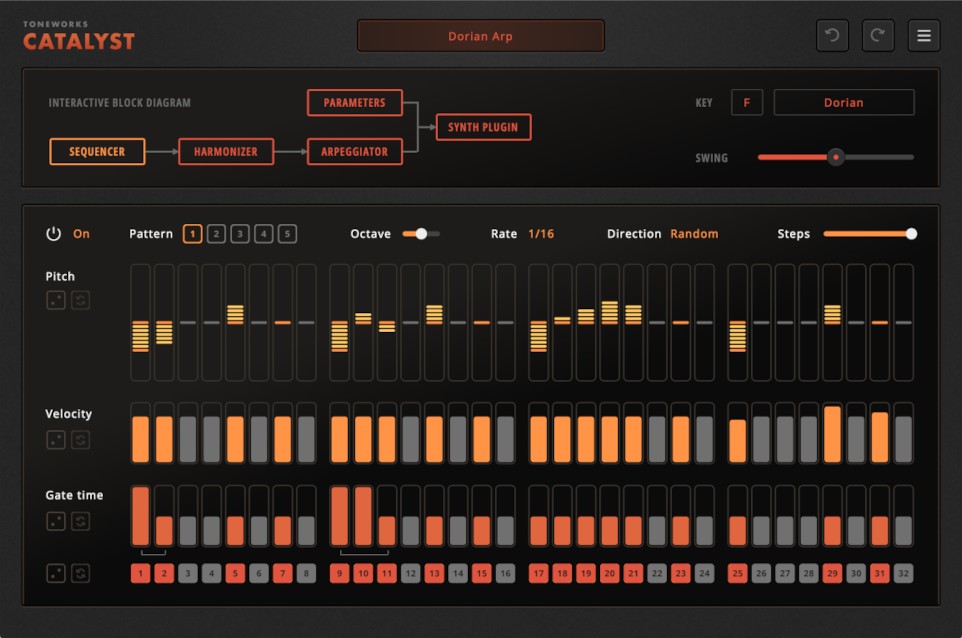
Task: Open the Dorian scale dropdown
Action: [x=844, y=102]
